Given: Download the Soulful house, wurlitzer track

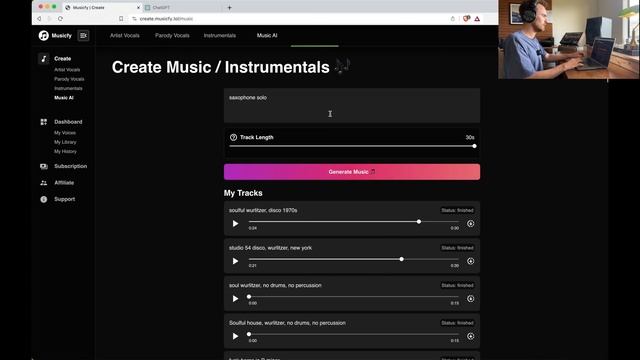Looking at the screenshot, I should [471, 336].
